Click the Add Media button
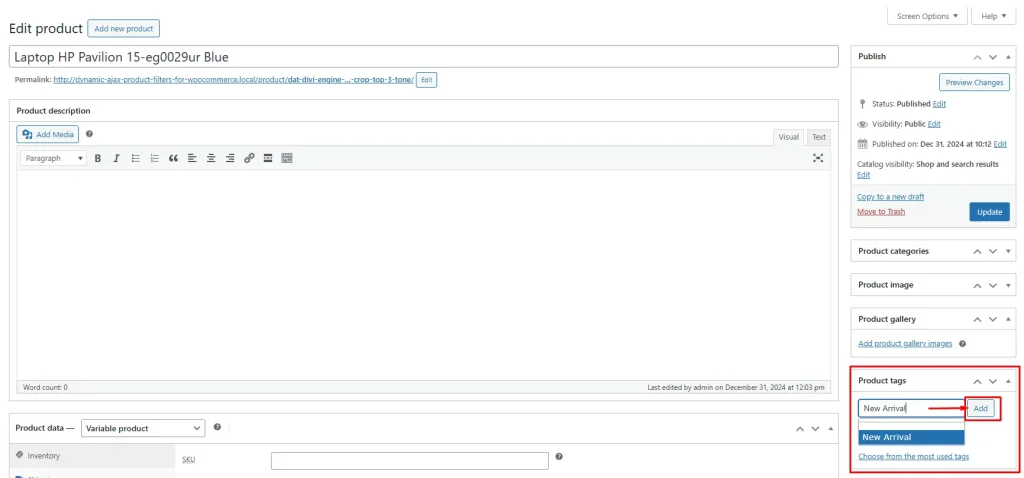 click(x=48, y=134)
